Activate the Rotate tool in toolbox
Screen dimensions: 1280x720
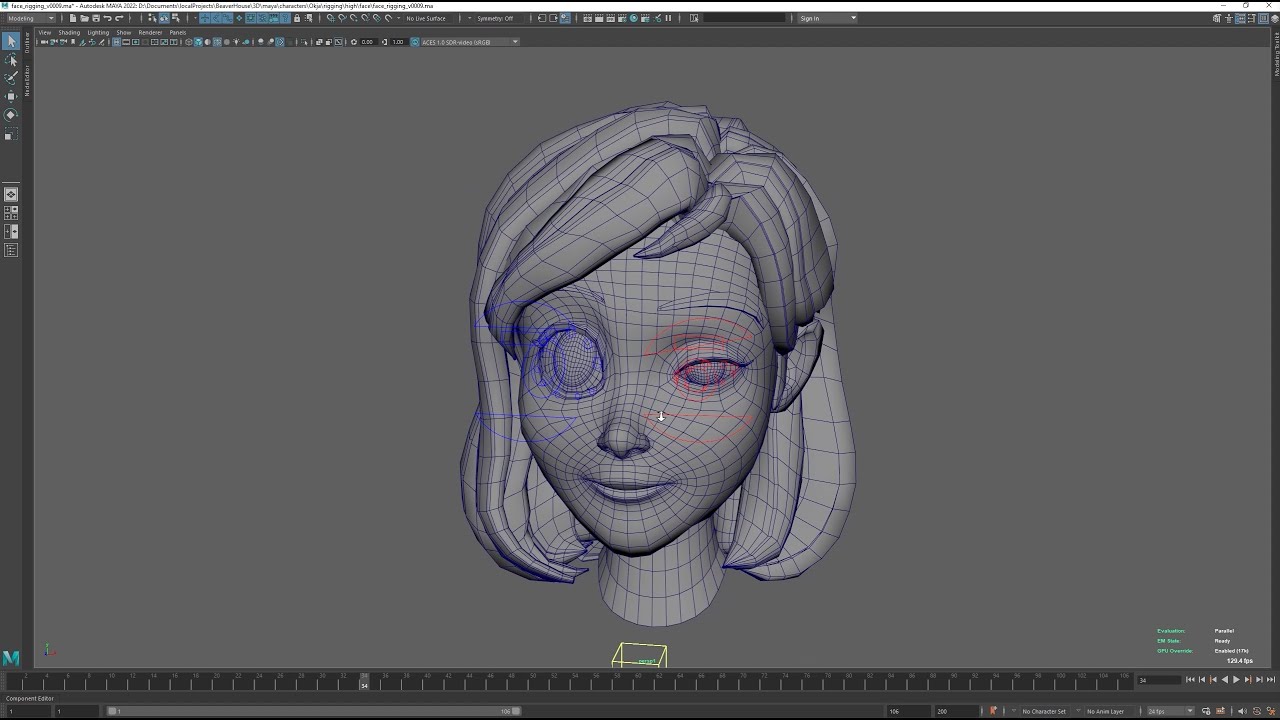point(11,114)
